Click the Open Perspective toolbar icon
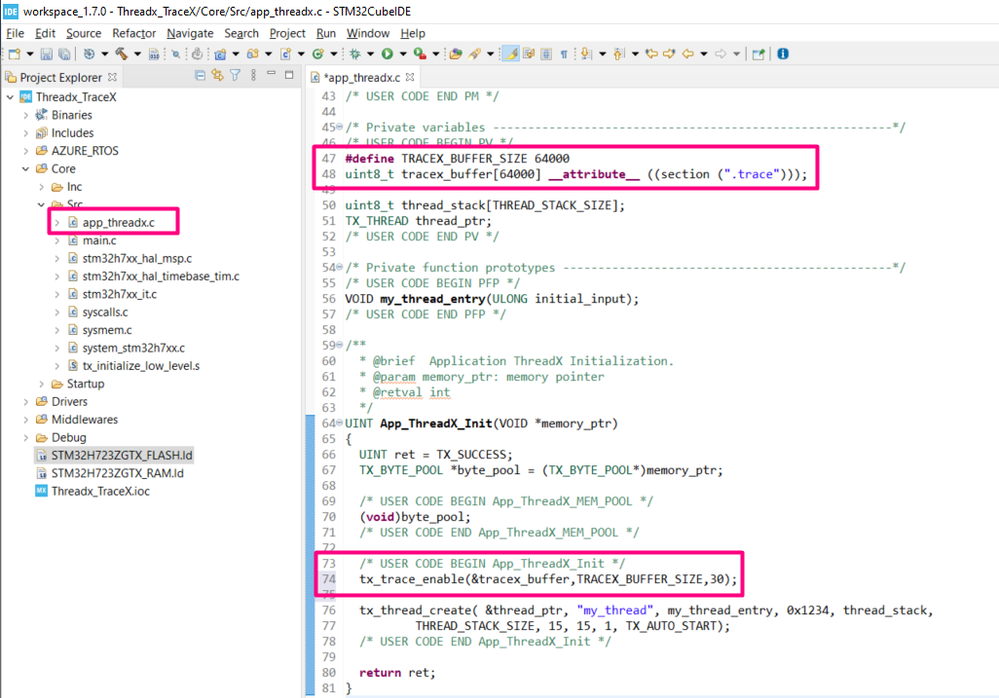The height and width of the screenshot is (698, 999). 758,54
